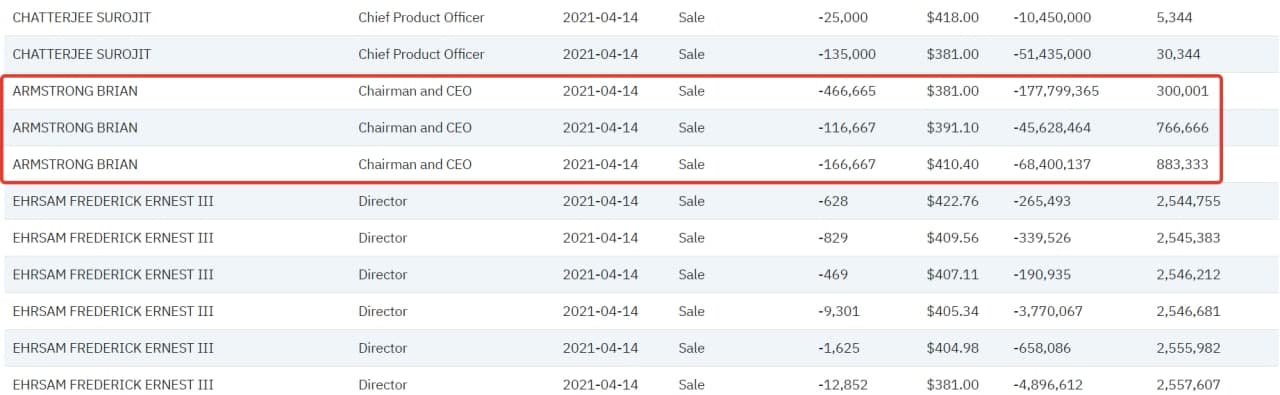Click the 766,666 shares owned cell
Screen dimensions: 1280x395
pos(1182,128)
